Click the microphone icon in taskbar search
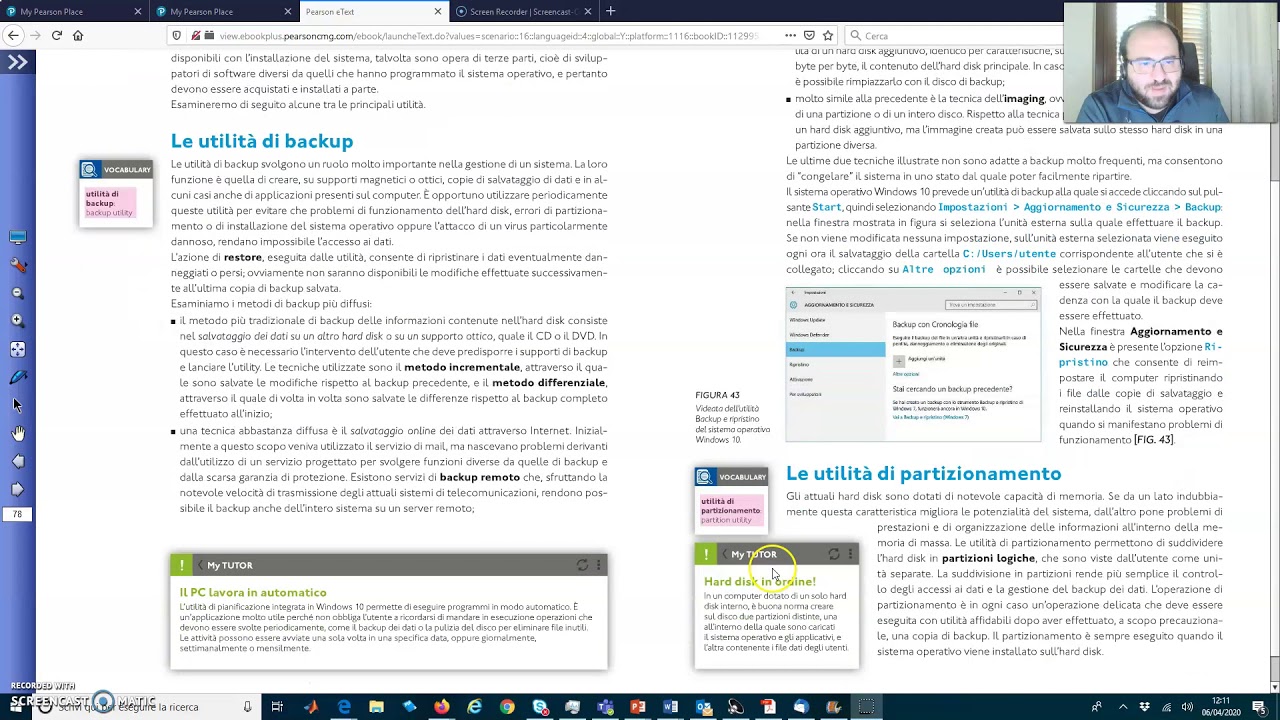Image resolution: width=1280 pixels, height=720 pixels. 247,707
